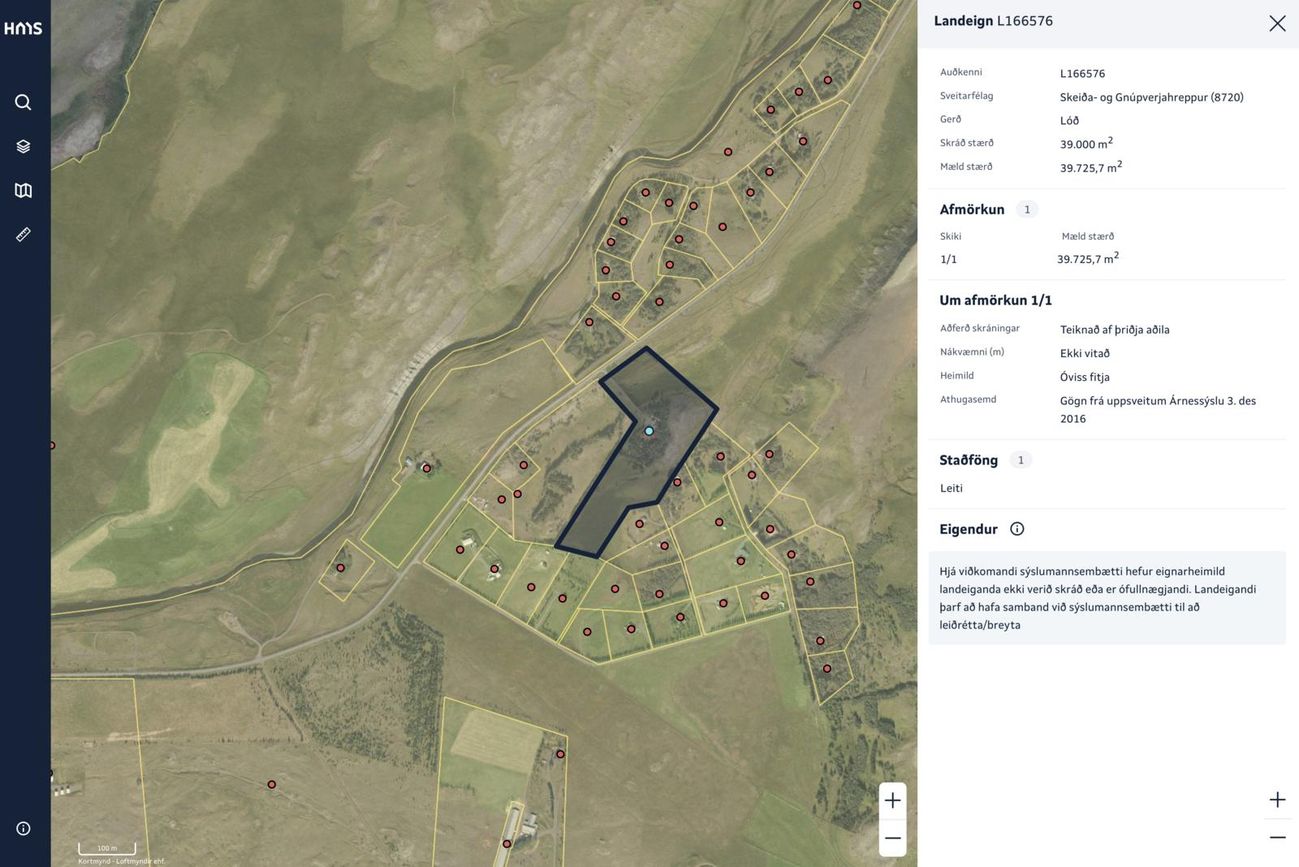Expand the Afmörkun section heading

tap(972, 209)
